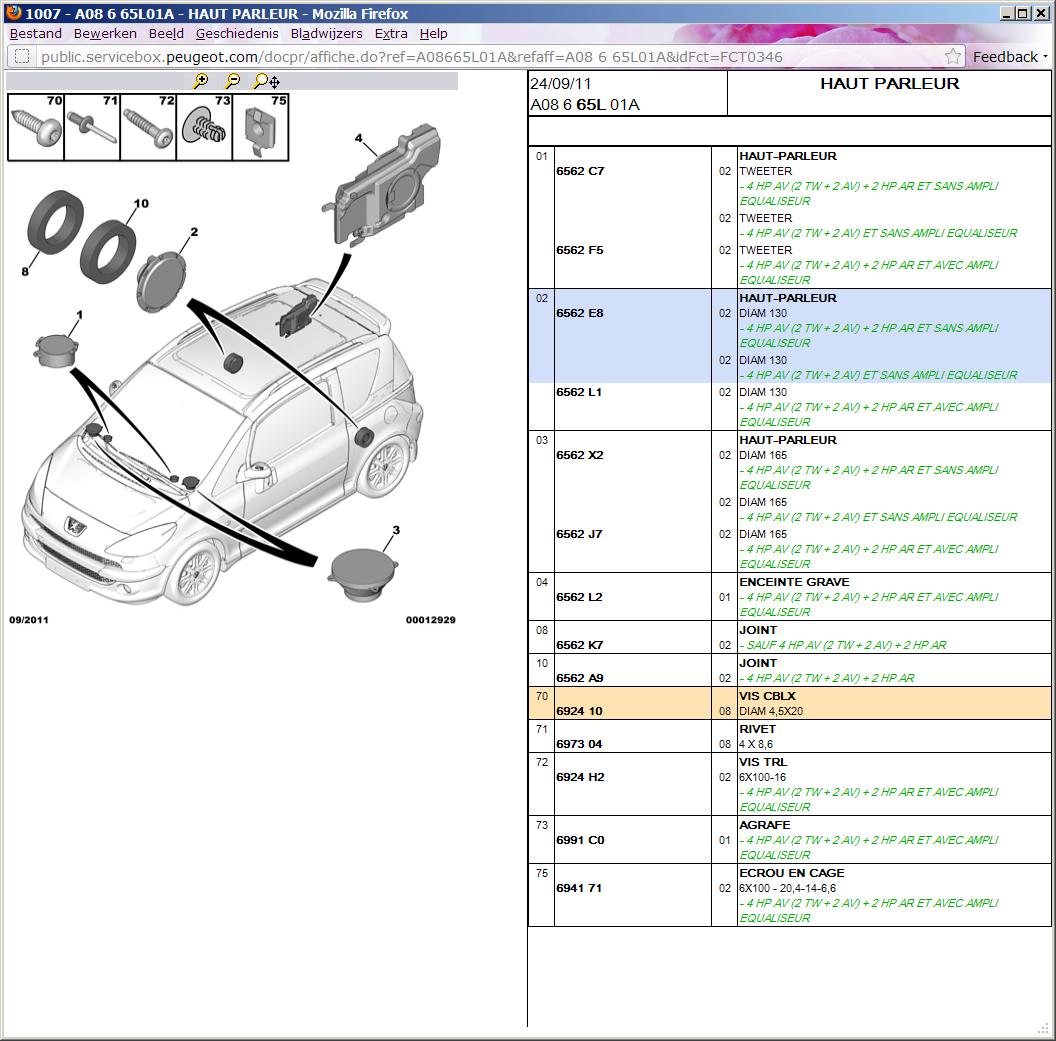The width and height of the screenshot is (1056, 1041).
Task: Maximize the Firefox window
Action: 1022,13
